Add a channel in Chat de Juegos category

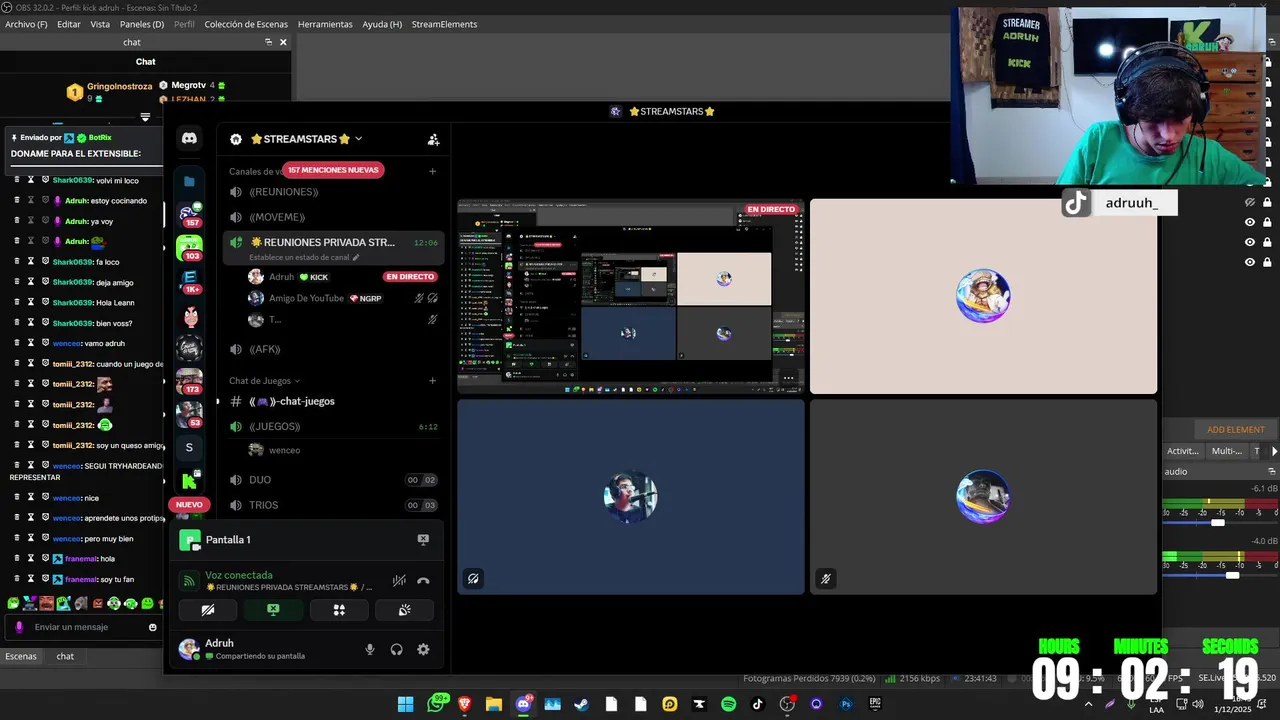433,381
